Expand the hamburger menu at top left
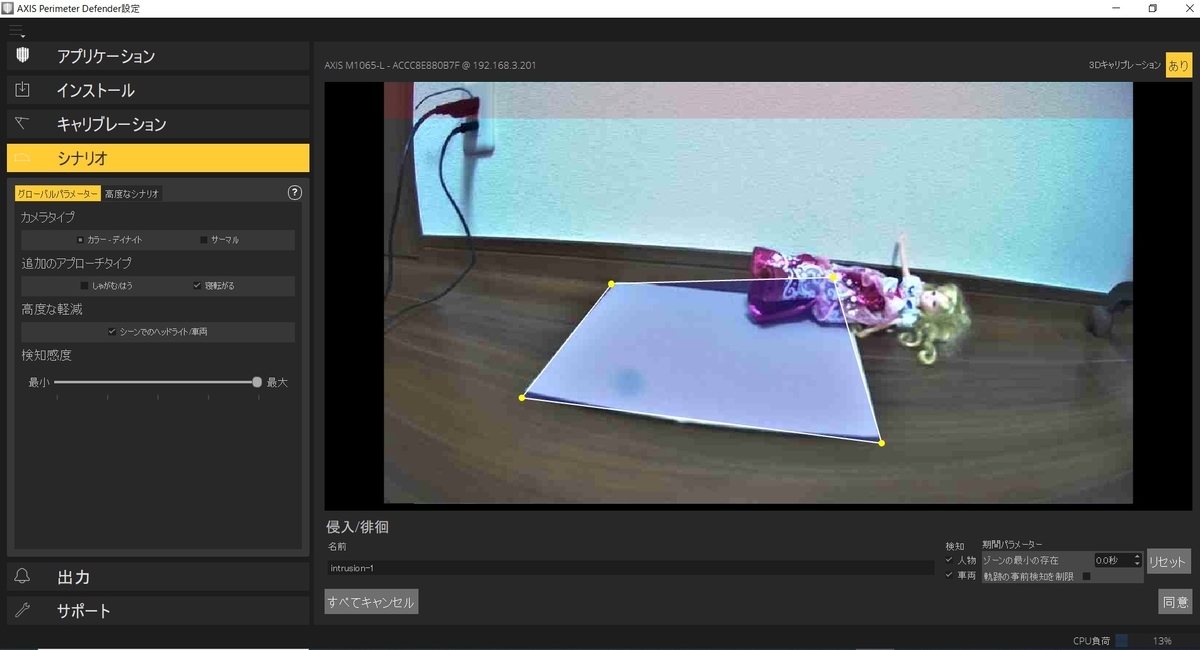This screenshot has width=1200, height=650. 16,31
